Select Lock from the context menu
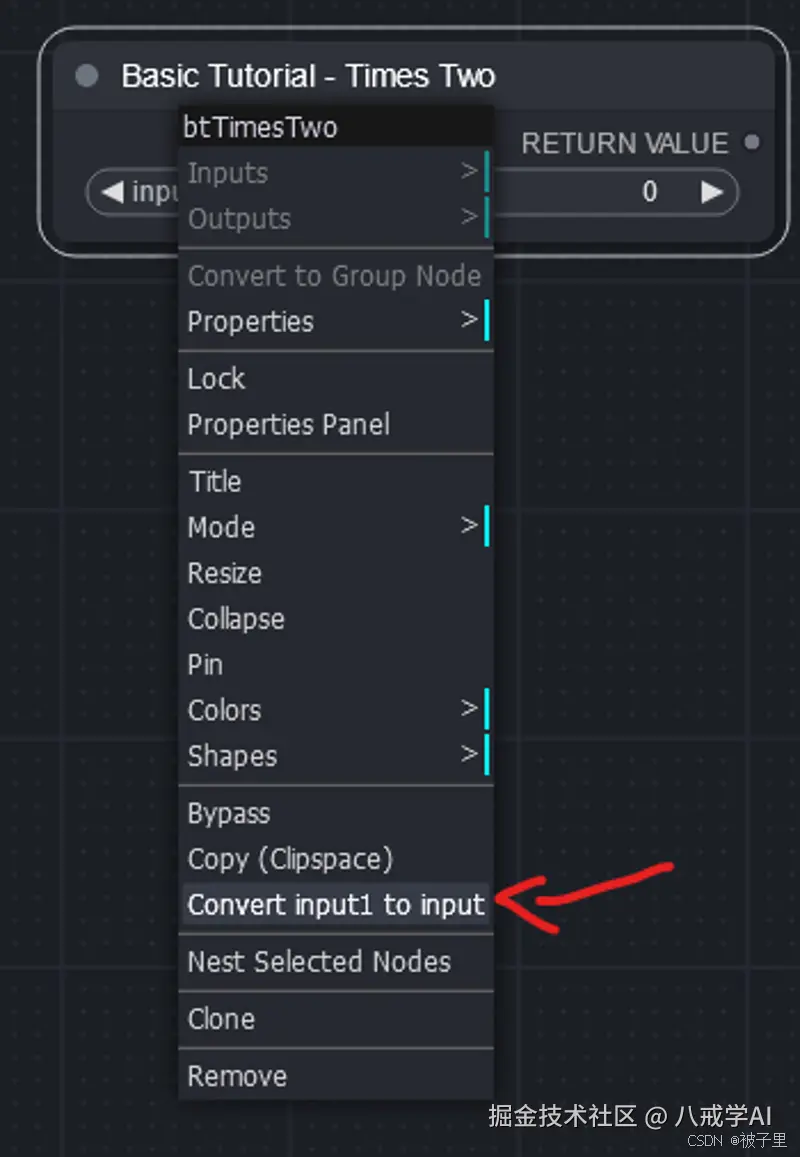Screen dimensions: 800x1157 (x=217, y=379)
